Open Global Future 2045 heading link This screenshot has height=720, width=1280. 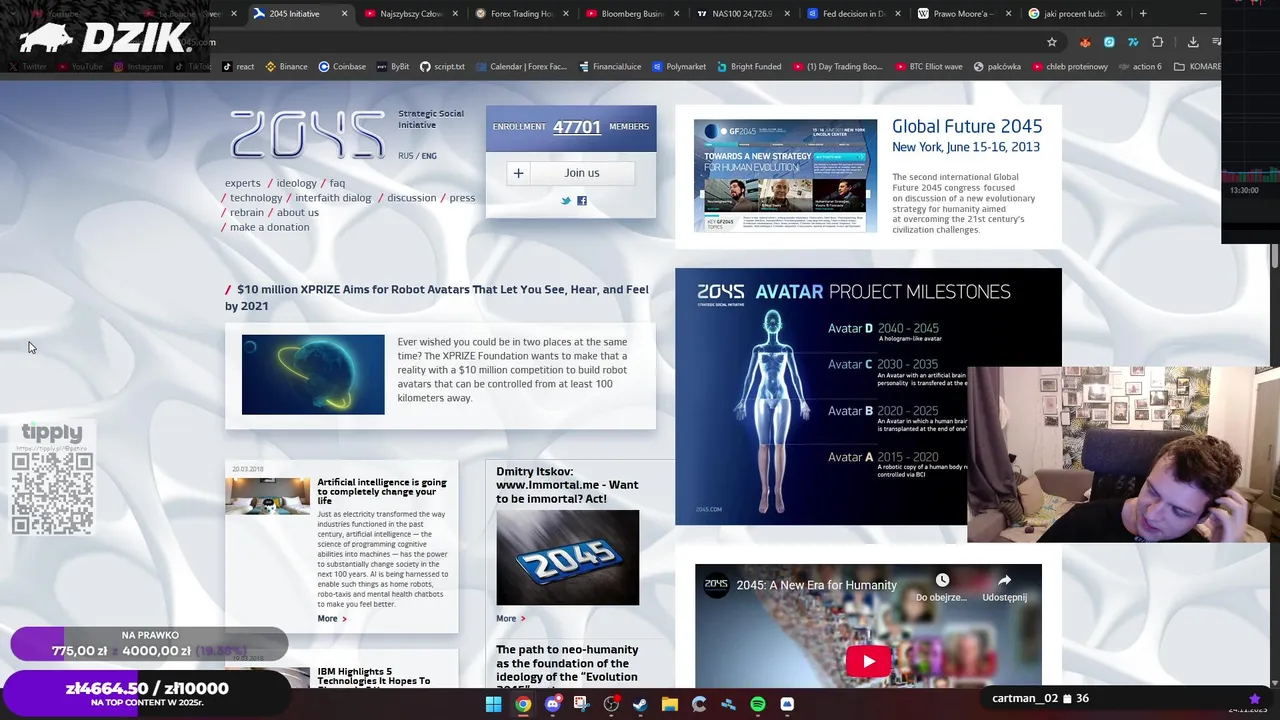click(x=967, y=126)
